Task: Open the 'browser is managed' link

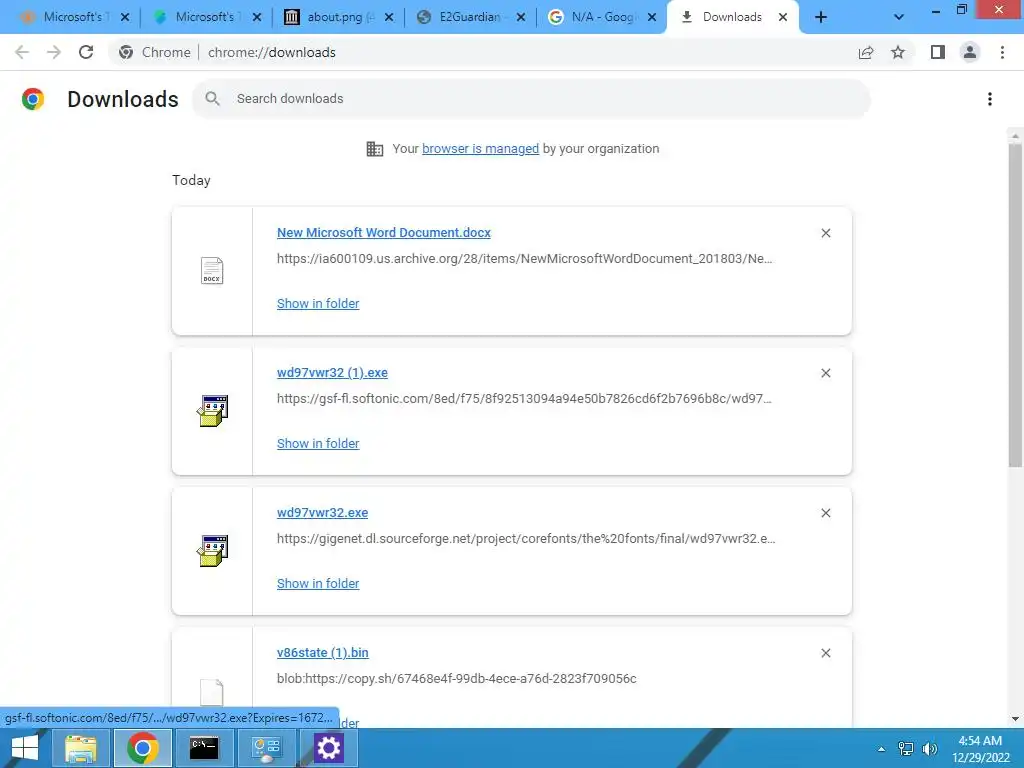Action: 481,149
